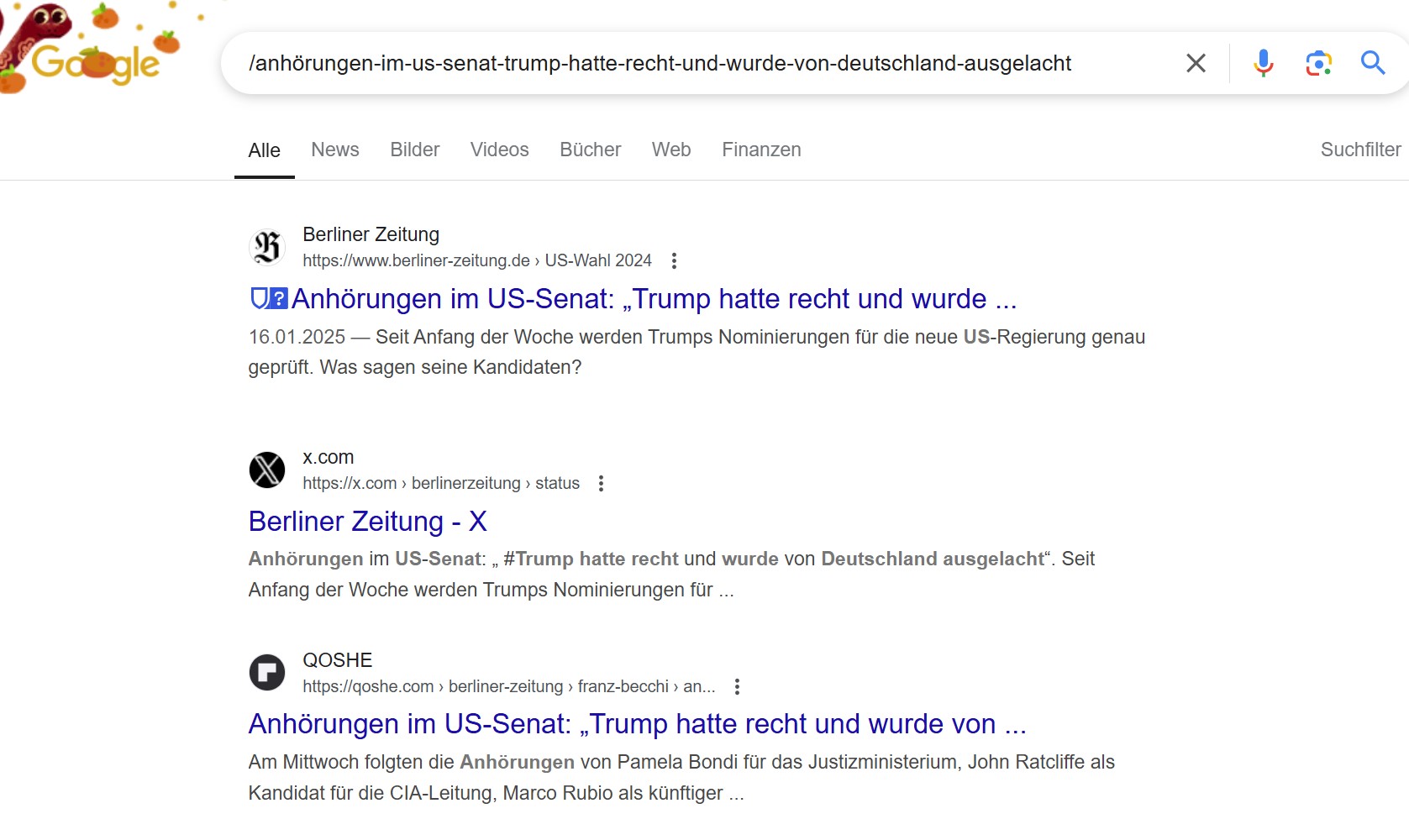Open the Berliner Zeitung article headline link

tap(633, 299)
